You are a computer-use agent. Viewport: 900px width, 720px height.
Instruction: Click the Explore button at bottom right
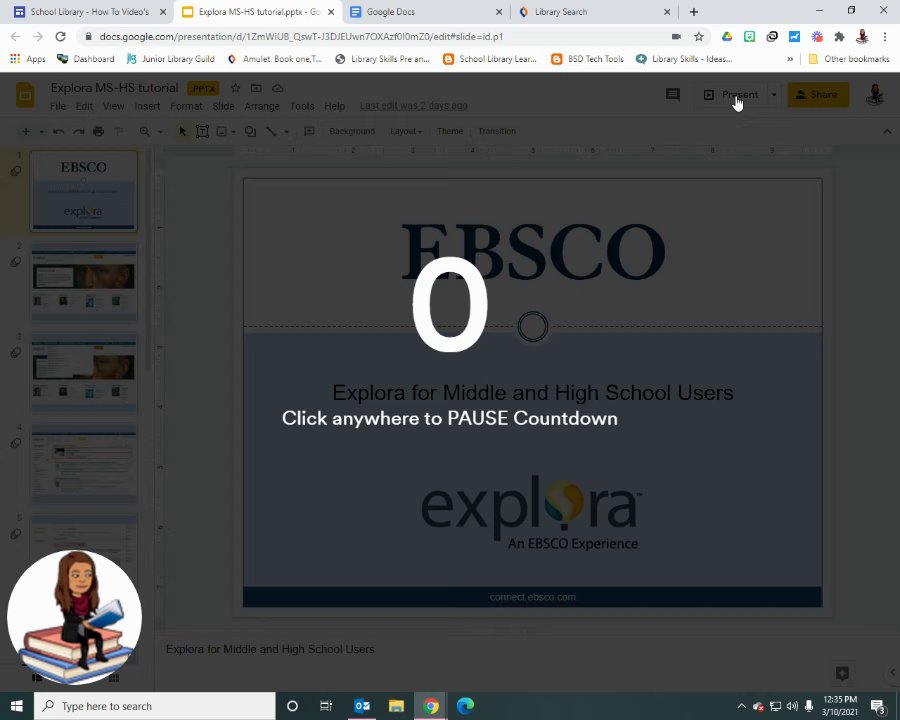point(842,673)
